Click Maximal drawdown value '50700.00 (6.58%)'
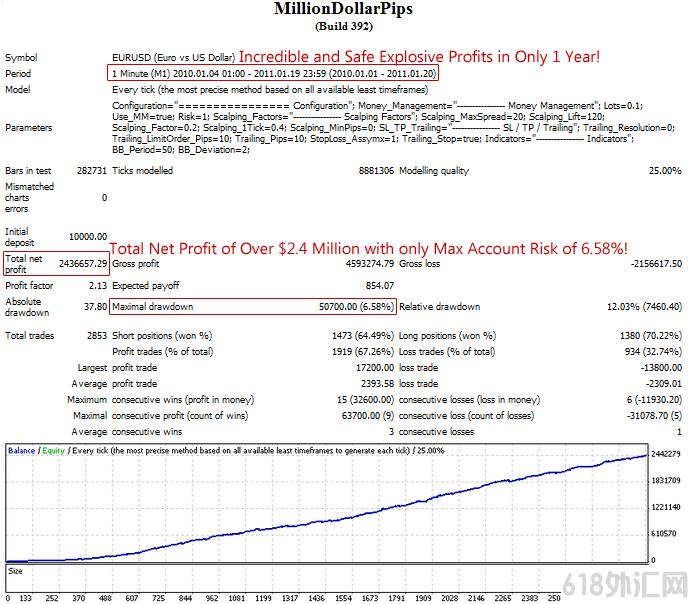Screen dimensions: 690x604 pos(356,307)
